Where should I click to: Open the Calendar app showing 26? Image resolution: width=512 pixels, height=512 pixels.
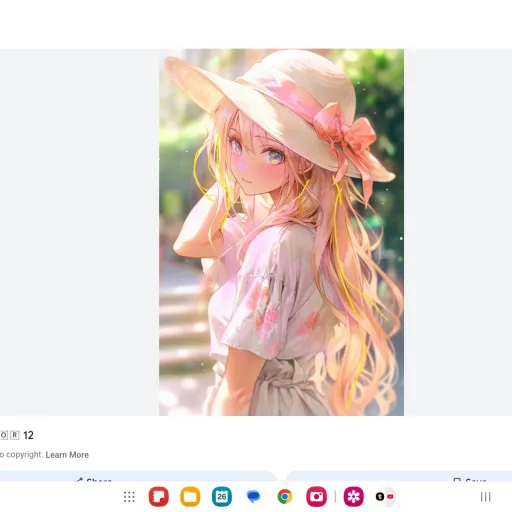coord(222,497)
